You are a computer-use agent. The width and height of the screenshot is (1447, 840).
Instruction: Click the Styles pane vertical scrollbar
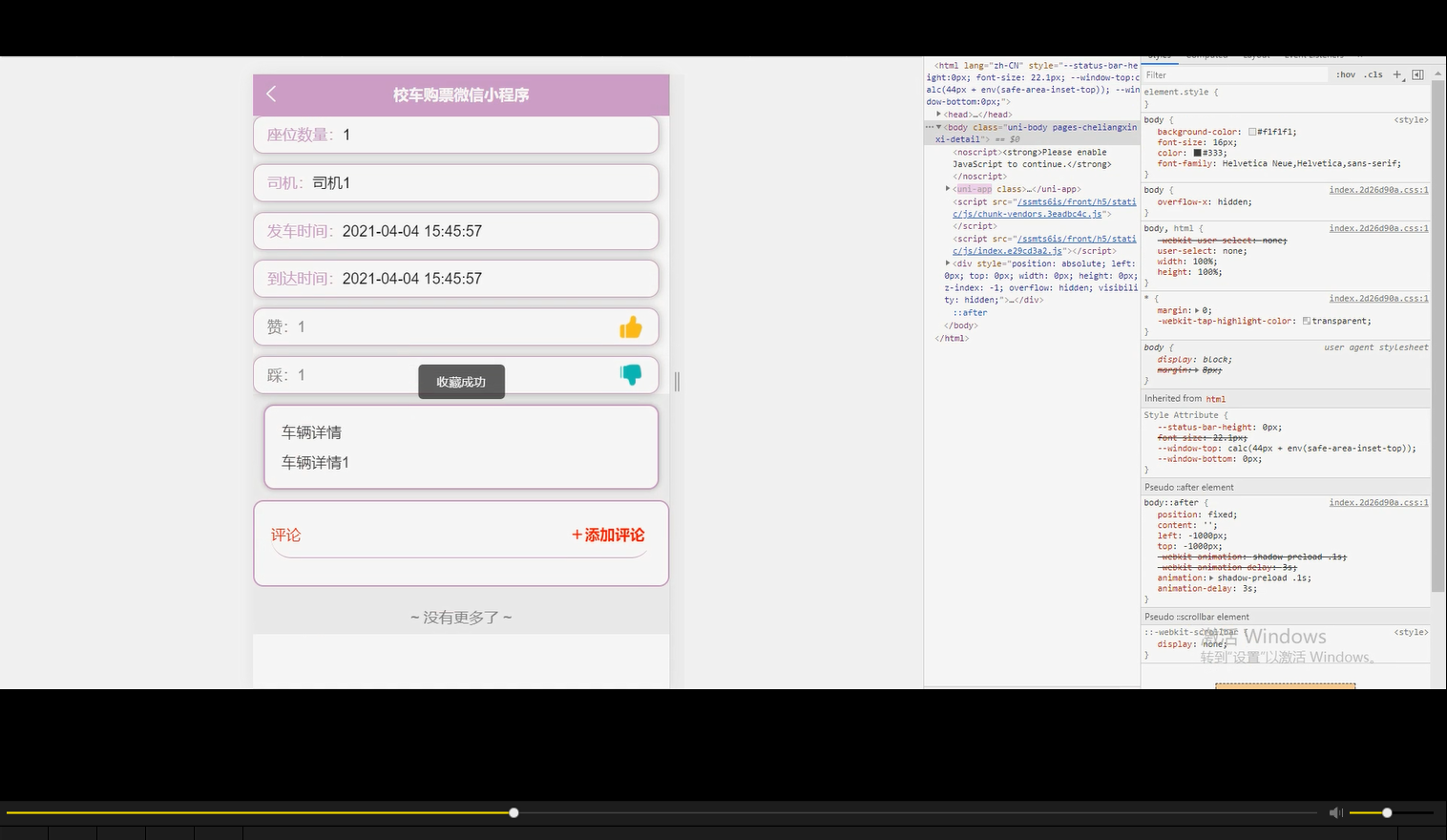pos(1437,335)
